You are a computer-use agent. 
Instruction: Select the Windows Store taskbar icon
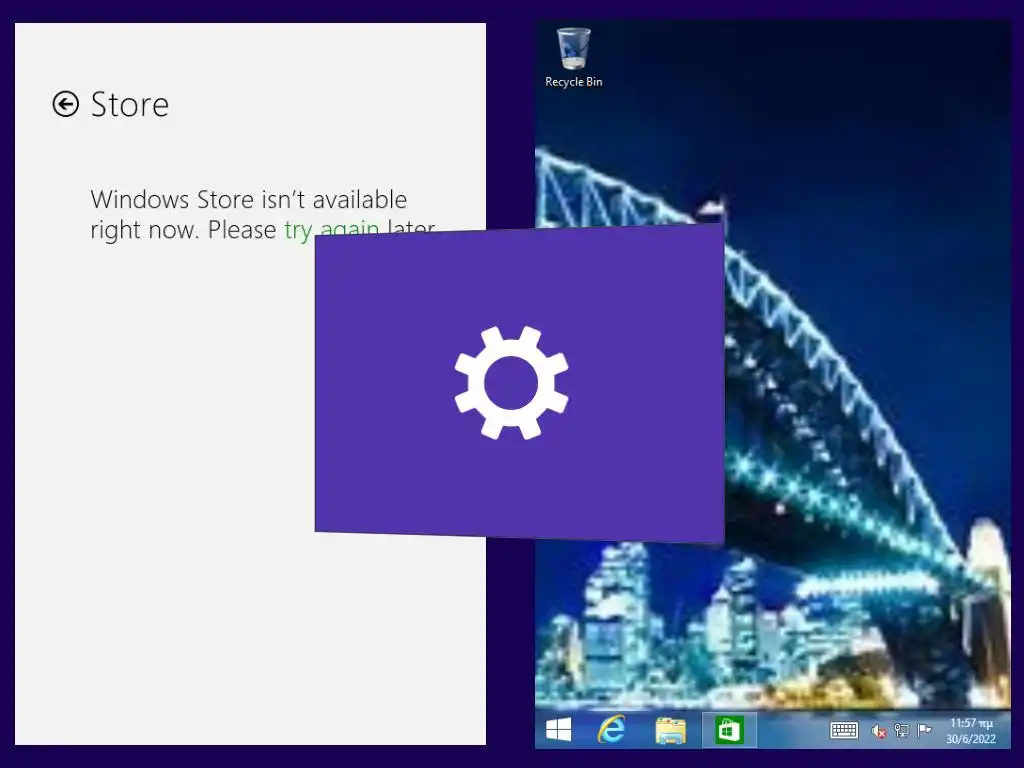click(x=729, y=729)
